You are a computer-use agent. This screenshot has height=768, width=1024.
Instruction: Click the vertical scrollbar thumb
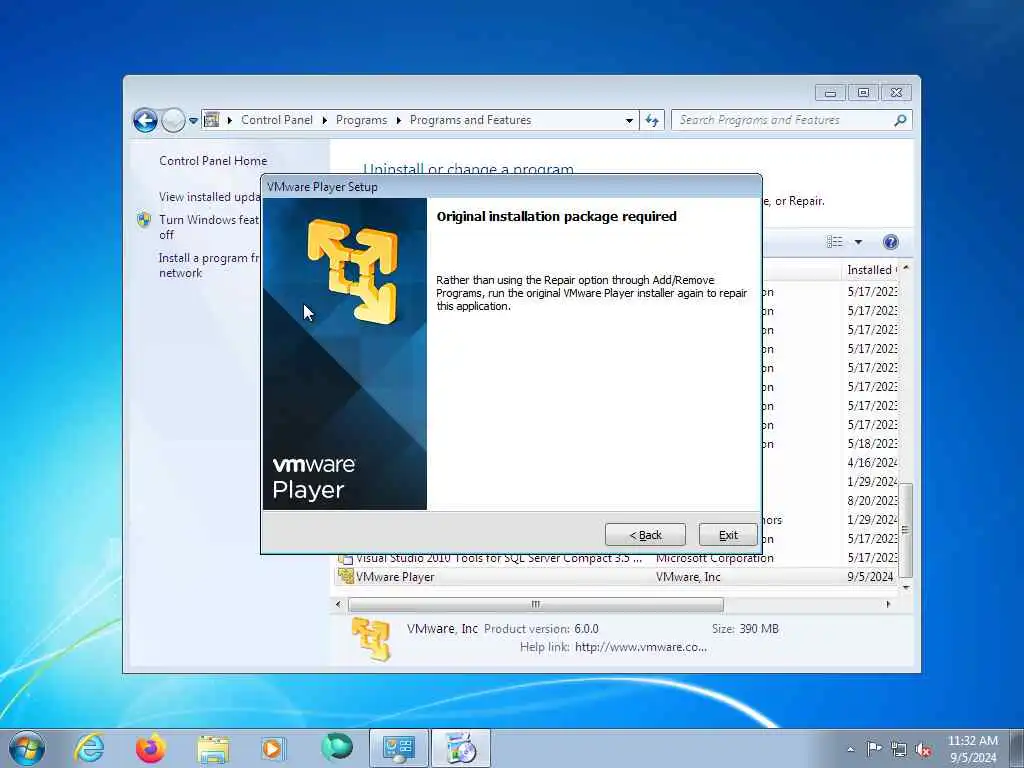[x=905, y=530]
